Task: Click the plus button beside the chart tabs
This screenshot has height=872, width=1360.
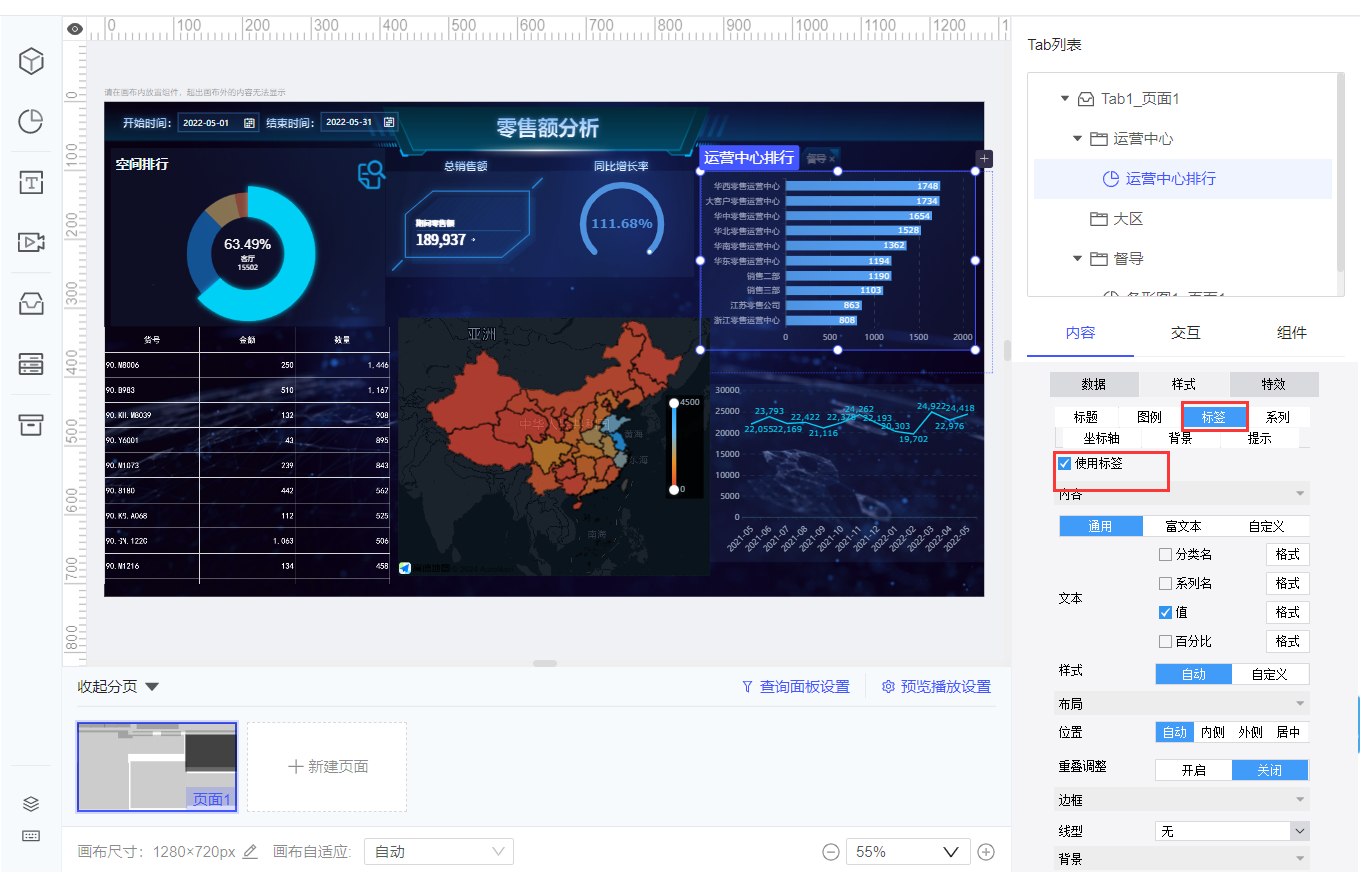Action: tap(984, 158)
